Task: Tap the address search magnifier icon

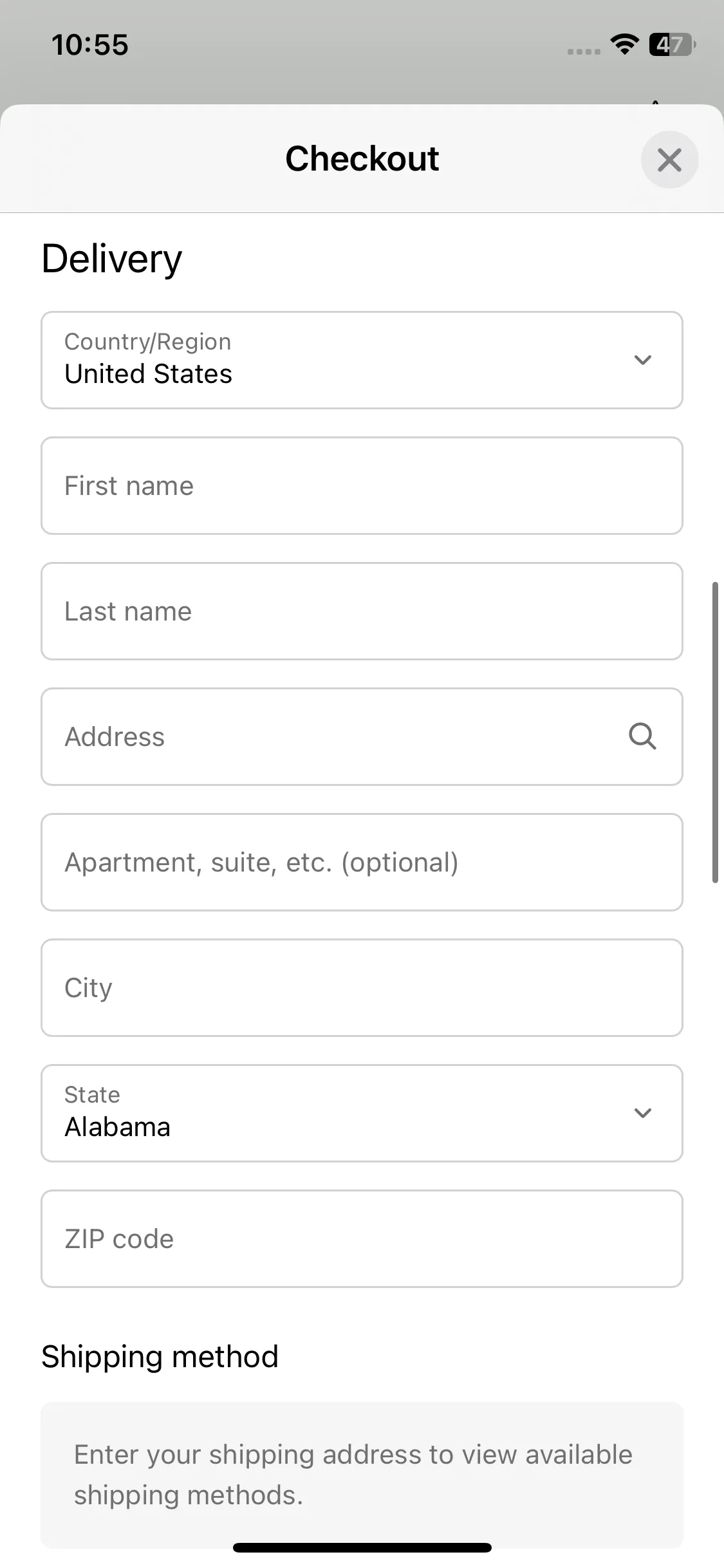Action: (x=642, y=736)
